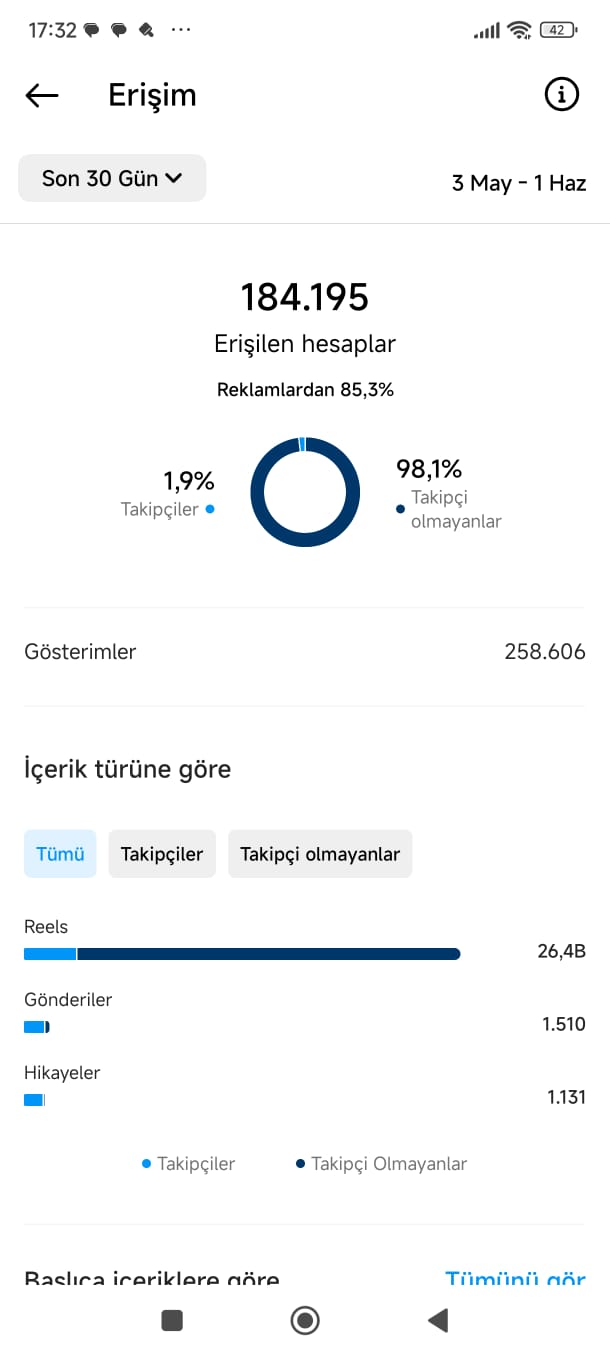610x1356 pixels.
Task: Tap the back arrow beside Erişim
Action: tap(42, 95)
